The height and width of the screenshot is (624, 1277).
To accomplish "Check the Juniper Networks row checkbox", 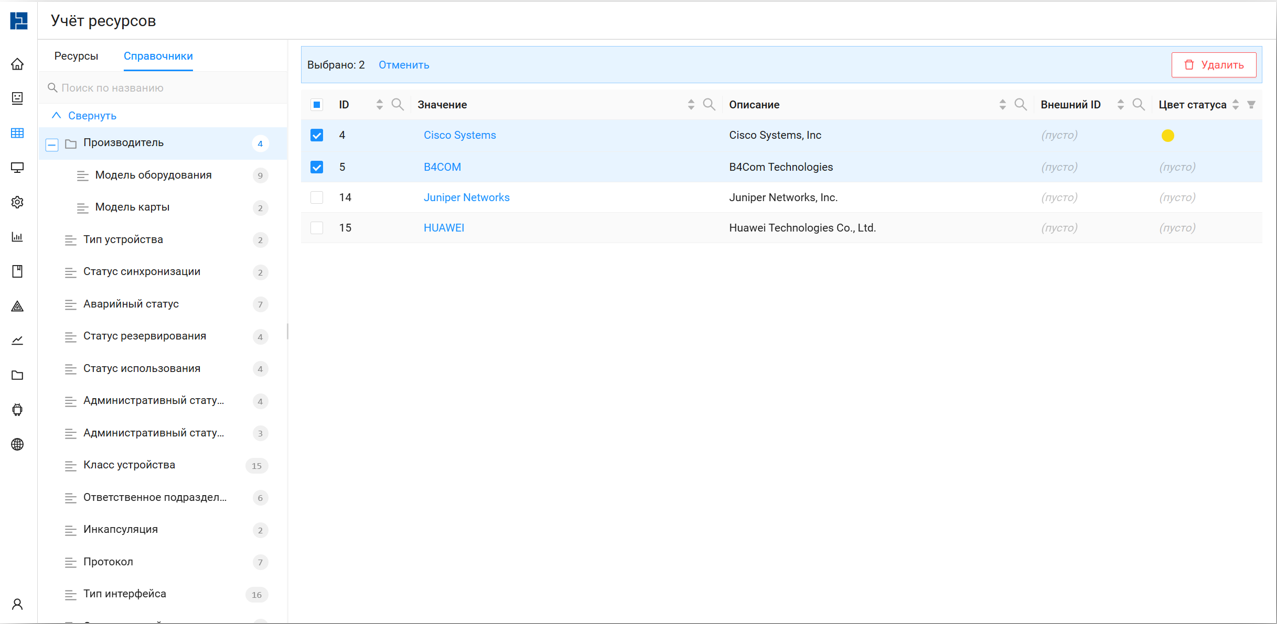I will pyautogui.click(x=317, y=198).
